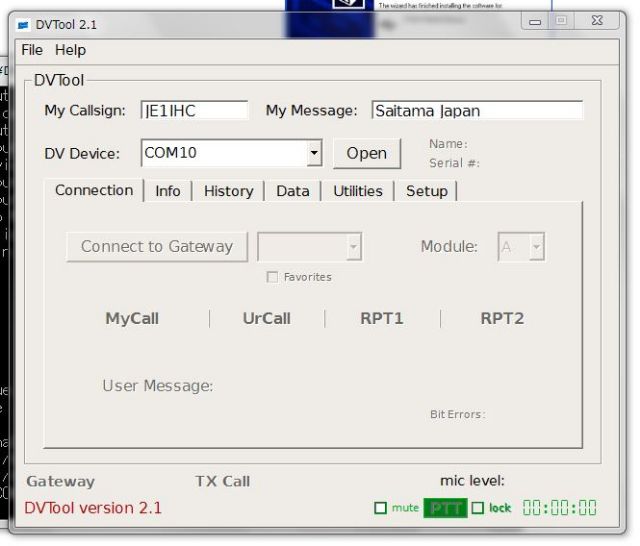
Task: Click the DVTool app icon in title bar
Action: (x=23, y=24)
